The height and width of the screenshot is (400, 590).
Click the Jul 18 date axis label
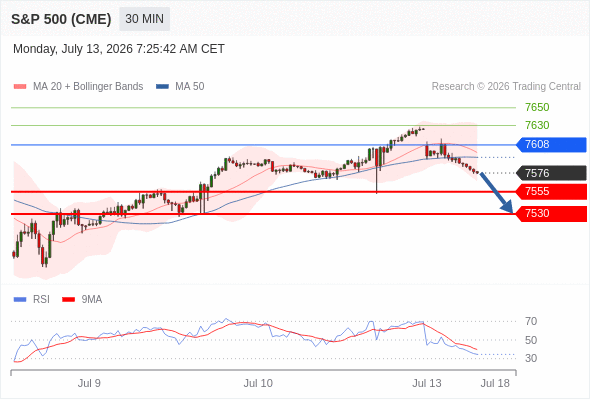[x=495, y=383]
